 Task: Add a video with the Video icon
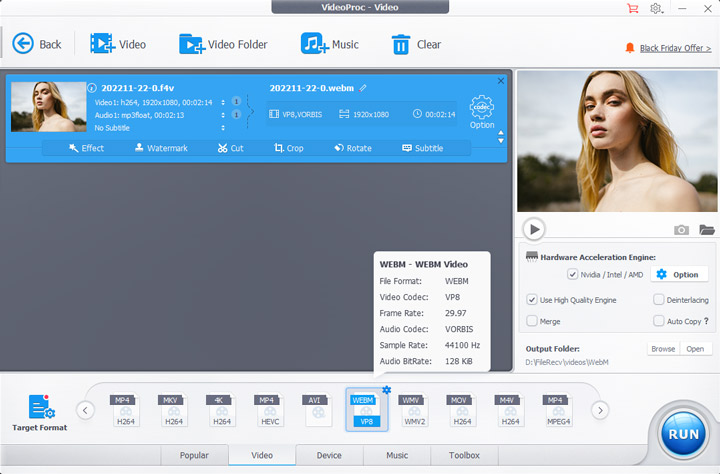tap(102, 44)
